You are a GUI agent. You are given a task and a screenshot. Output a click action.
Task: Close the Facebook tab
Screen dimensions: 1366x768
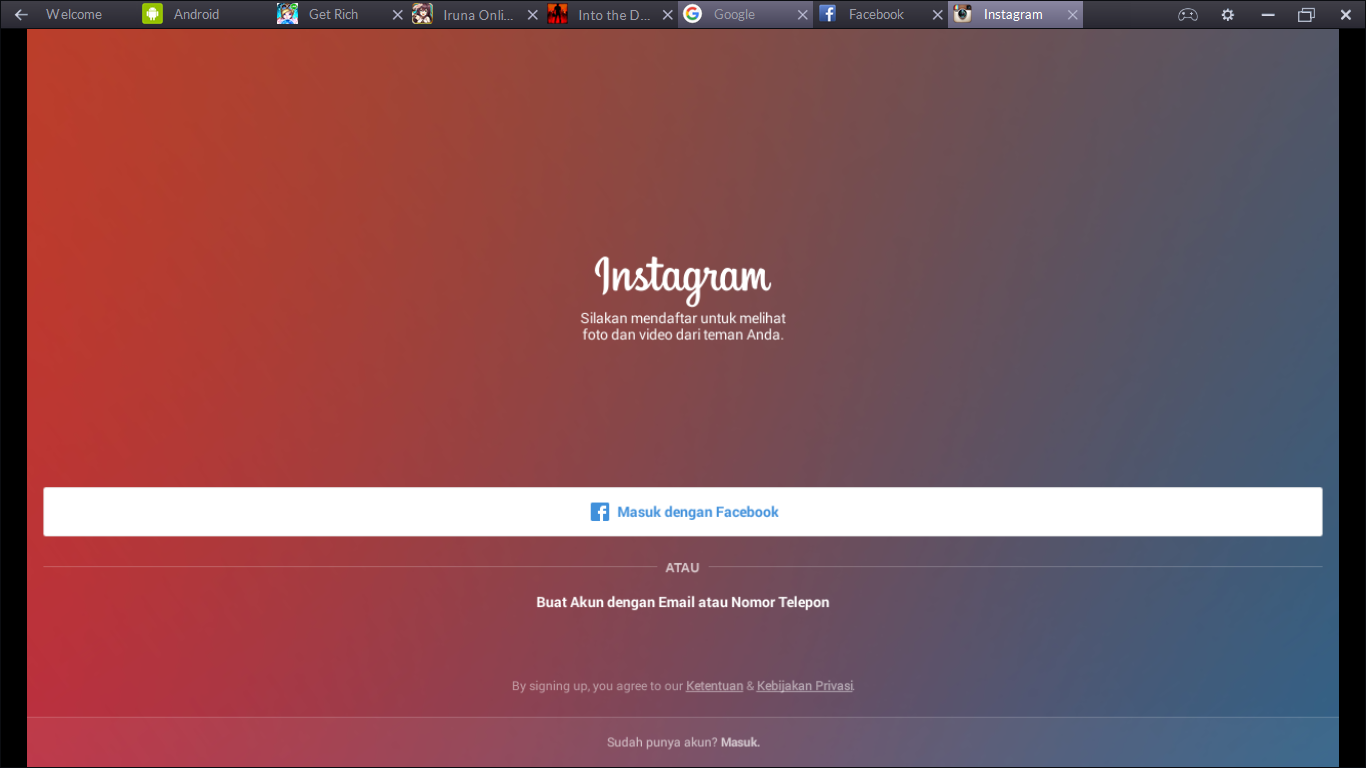[x=937, y=15]
